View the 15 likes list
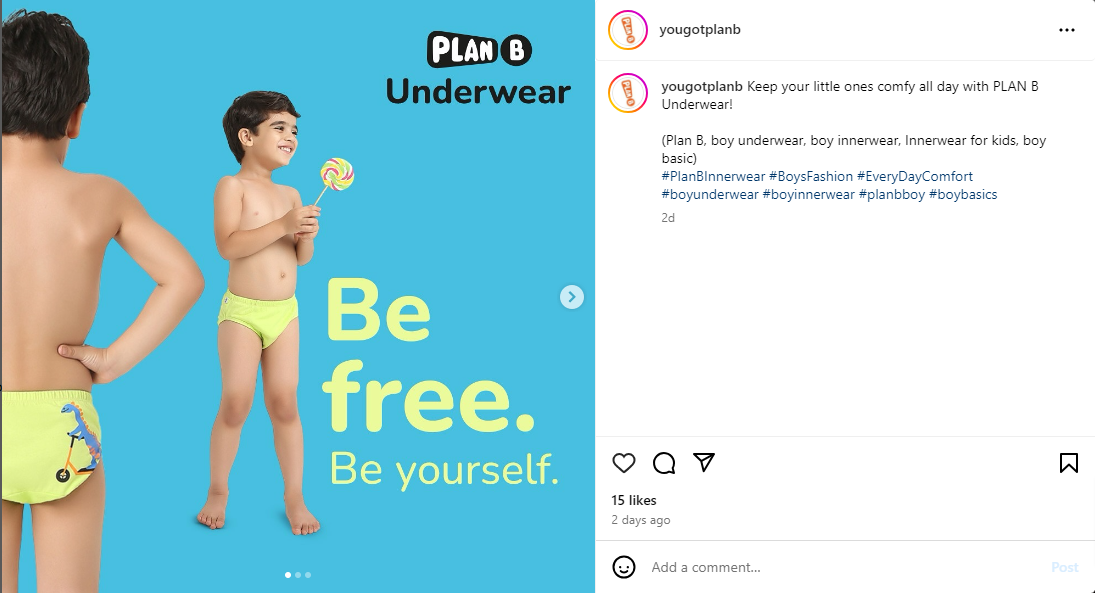The image size is (1095, 593). (x=634, y=500)
